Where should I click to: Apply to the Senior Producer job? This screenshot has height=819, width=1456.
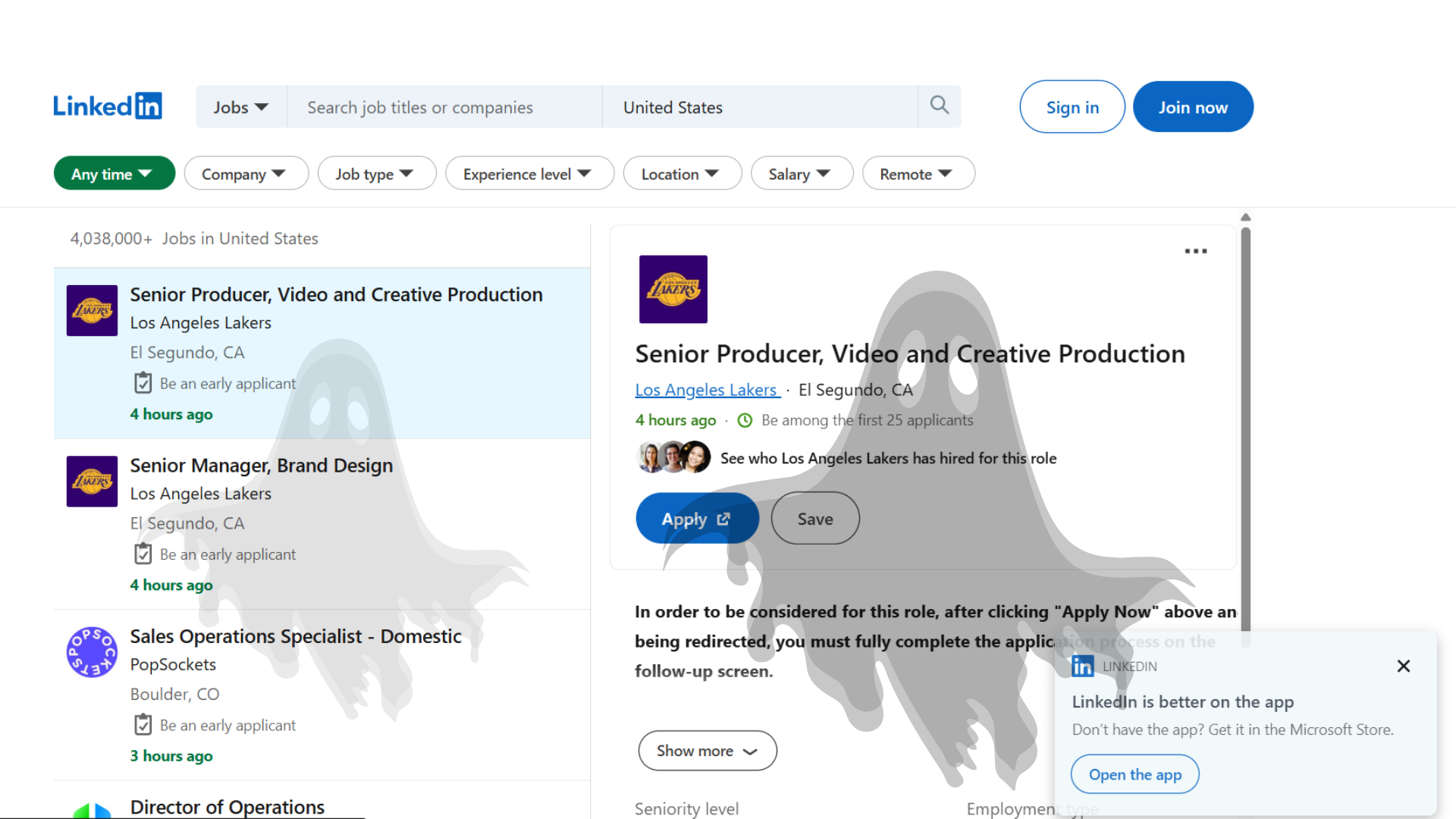(x=697, y=519)
